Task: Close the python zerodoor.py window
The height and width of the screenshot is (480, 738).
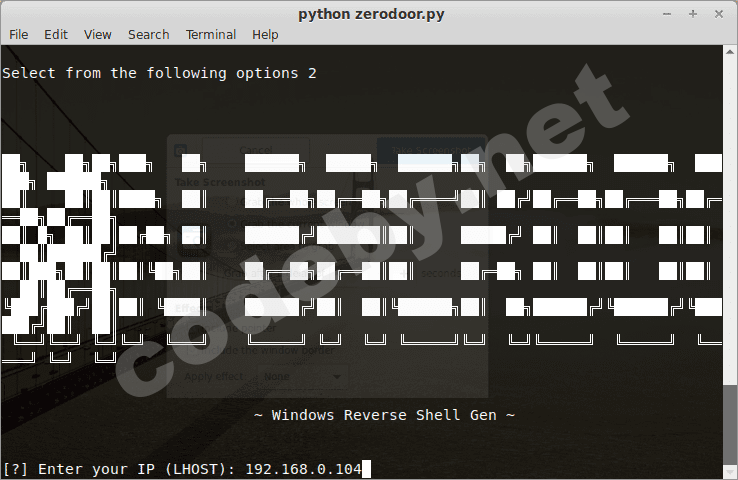Action: 718,13
